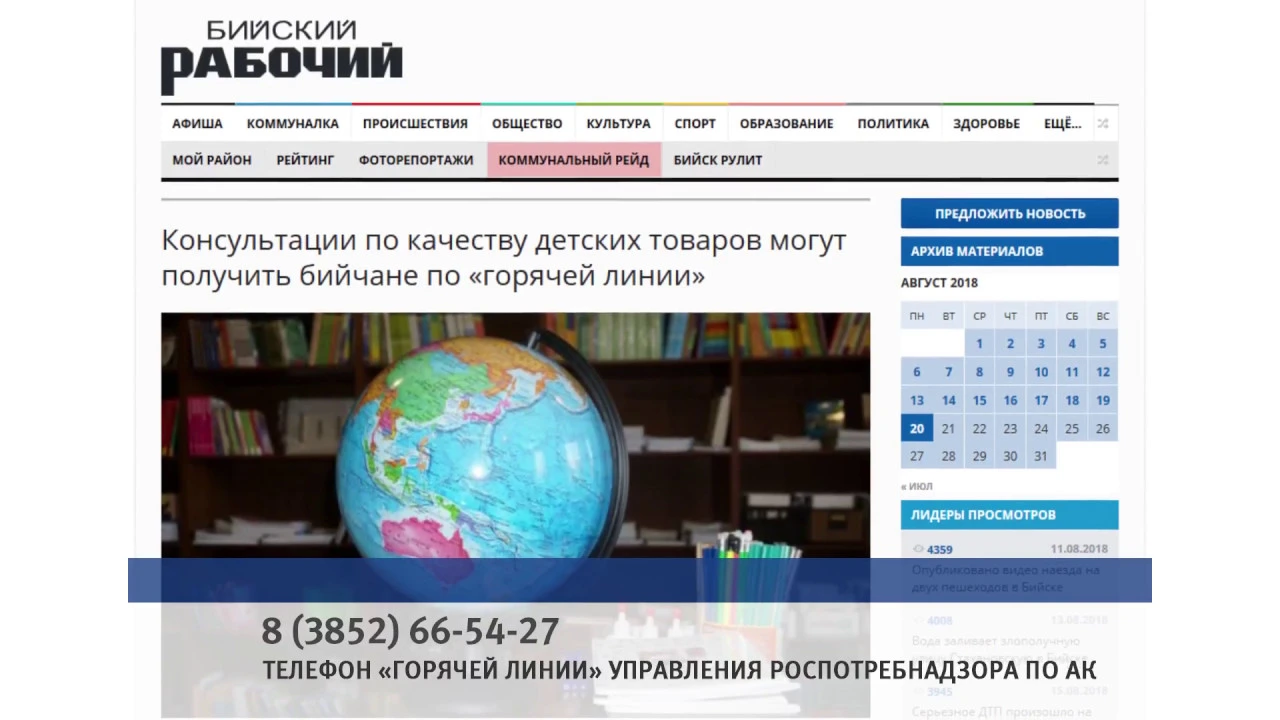The width and height of the screenshot is (1280, 720).
Task: Click Лидеры просмотров header
Action: tap(1009, 515)
